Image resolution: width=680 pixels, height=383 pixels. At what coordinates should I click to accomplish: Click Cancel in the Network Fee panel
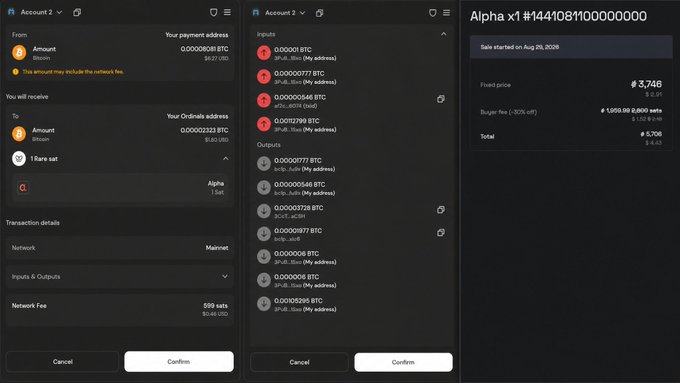tap(62, 361)
